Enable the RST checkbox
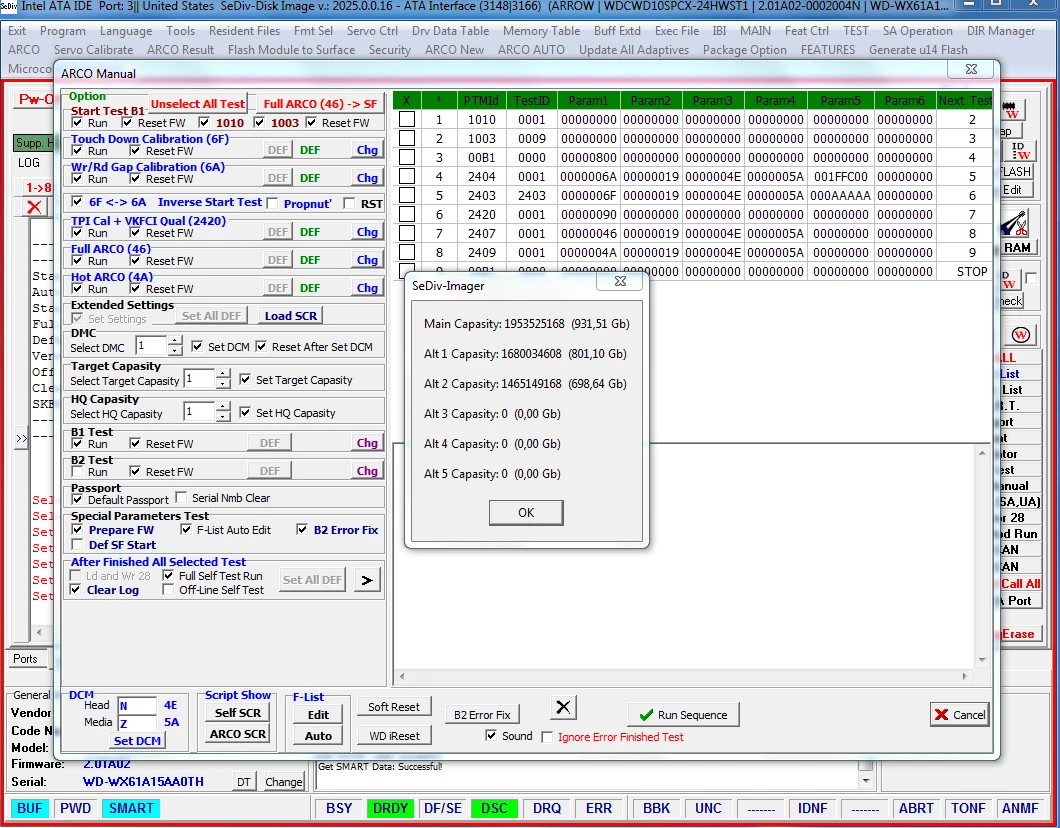Image resolution: width=1060 pixels, height=828 pixels. (x=349, y=203)
